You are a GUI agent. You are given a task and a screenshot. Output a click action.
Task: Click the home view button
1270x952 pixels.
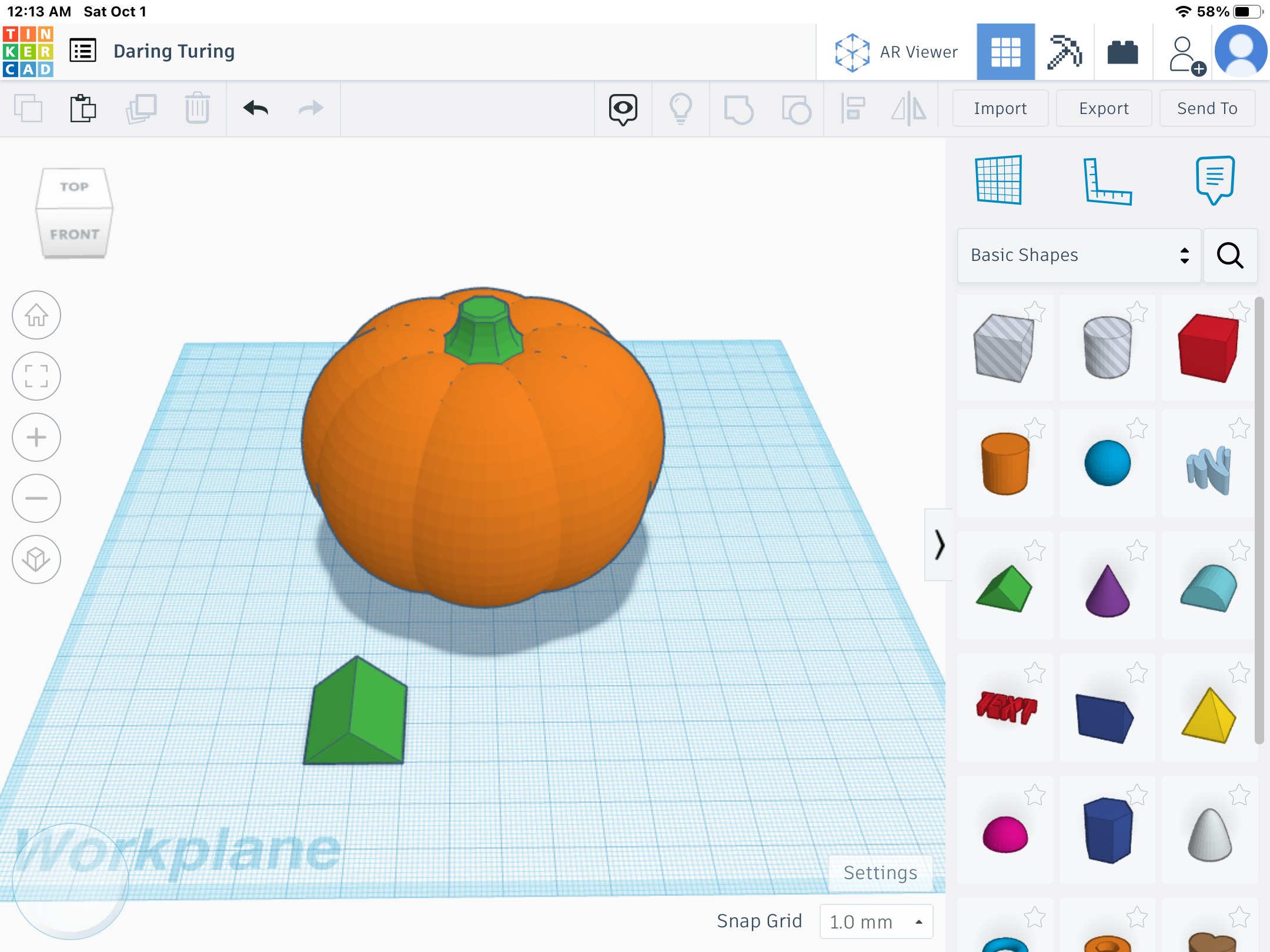(x=36, y=315)
